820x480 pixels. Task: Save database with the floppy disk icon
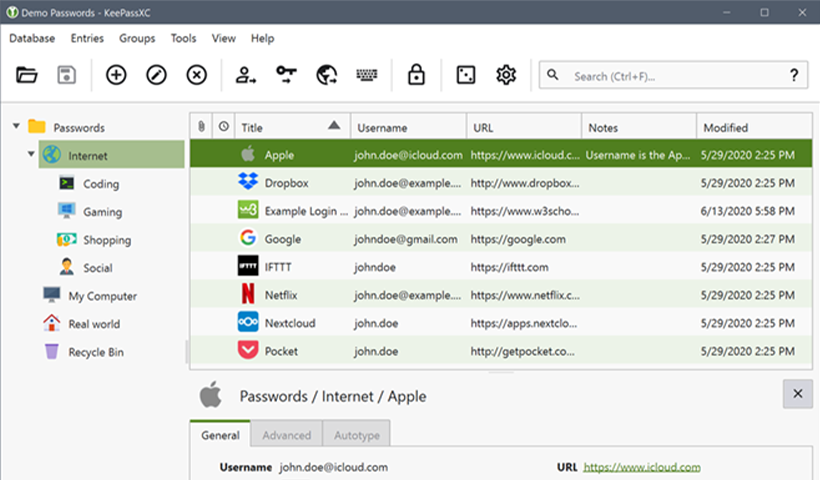[66, 75]
